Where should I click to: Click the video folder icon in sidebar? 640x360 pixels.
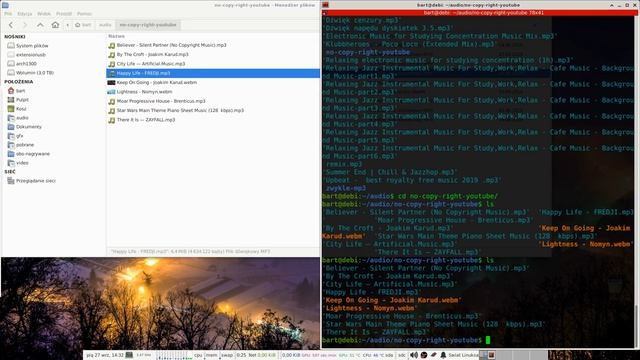11,162
